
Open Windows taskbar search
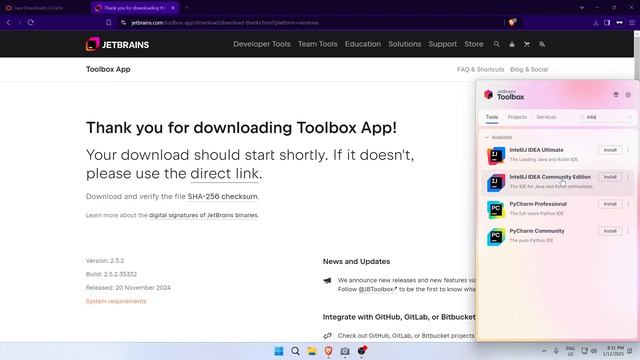tap(296, 351)
